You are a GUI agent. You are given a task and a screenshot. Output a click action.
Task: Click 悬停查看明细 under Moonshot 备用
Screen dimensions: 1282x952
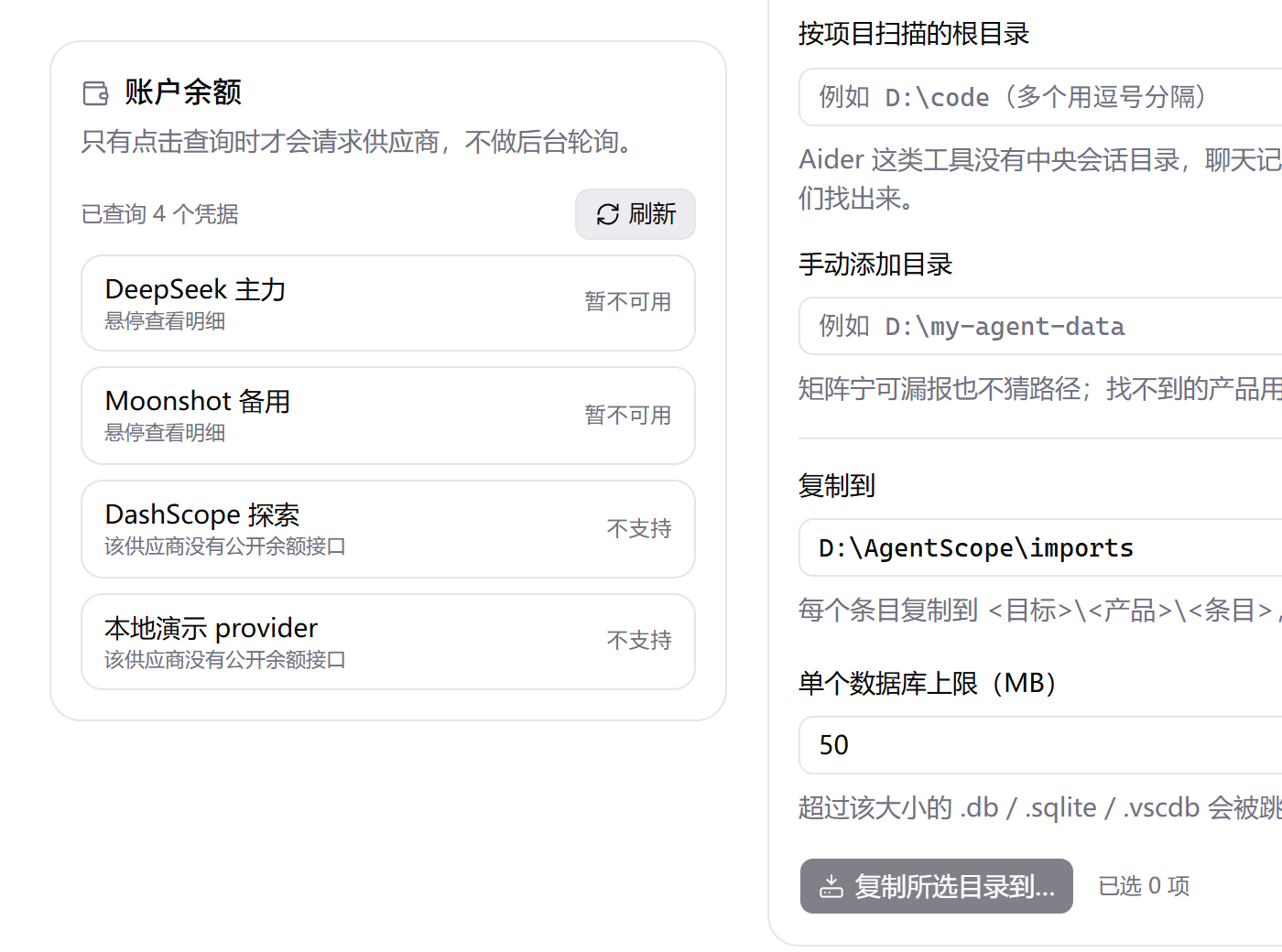coord(165,433)
